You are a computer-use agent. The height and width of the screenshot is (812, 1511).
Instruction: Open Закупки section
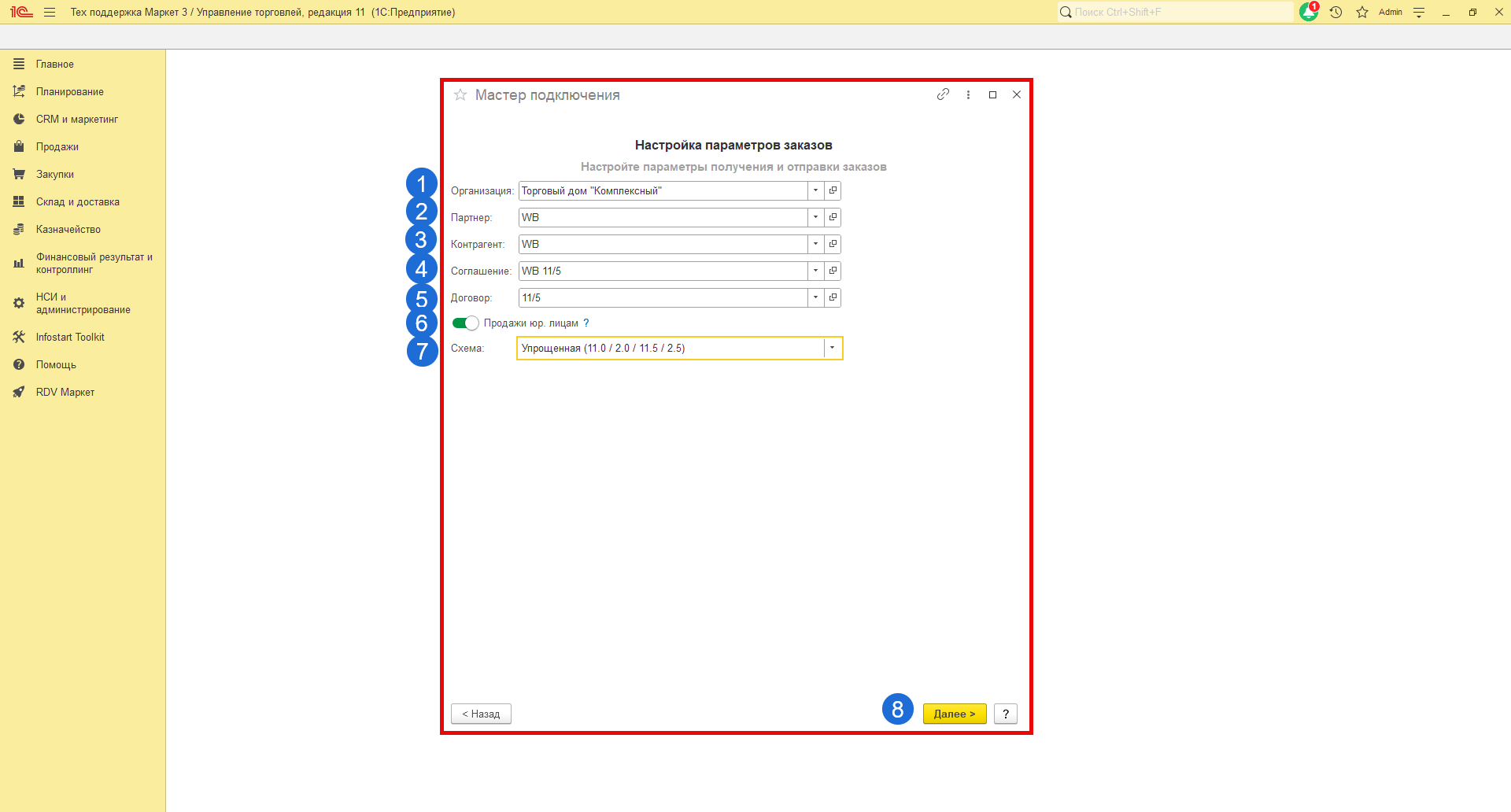[83, 174]
